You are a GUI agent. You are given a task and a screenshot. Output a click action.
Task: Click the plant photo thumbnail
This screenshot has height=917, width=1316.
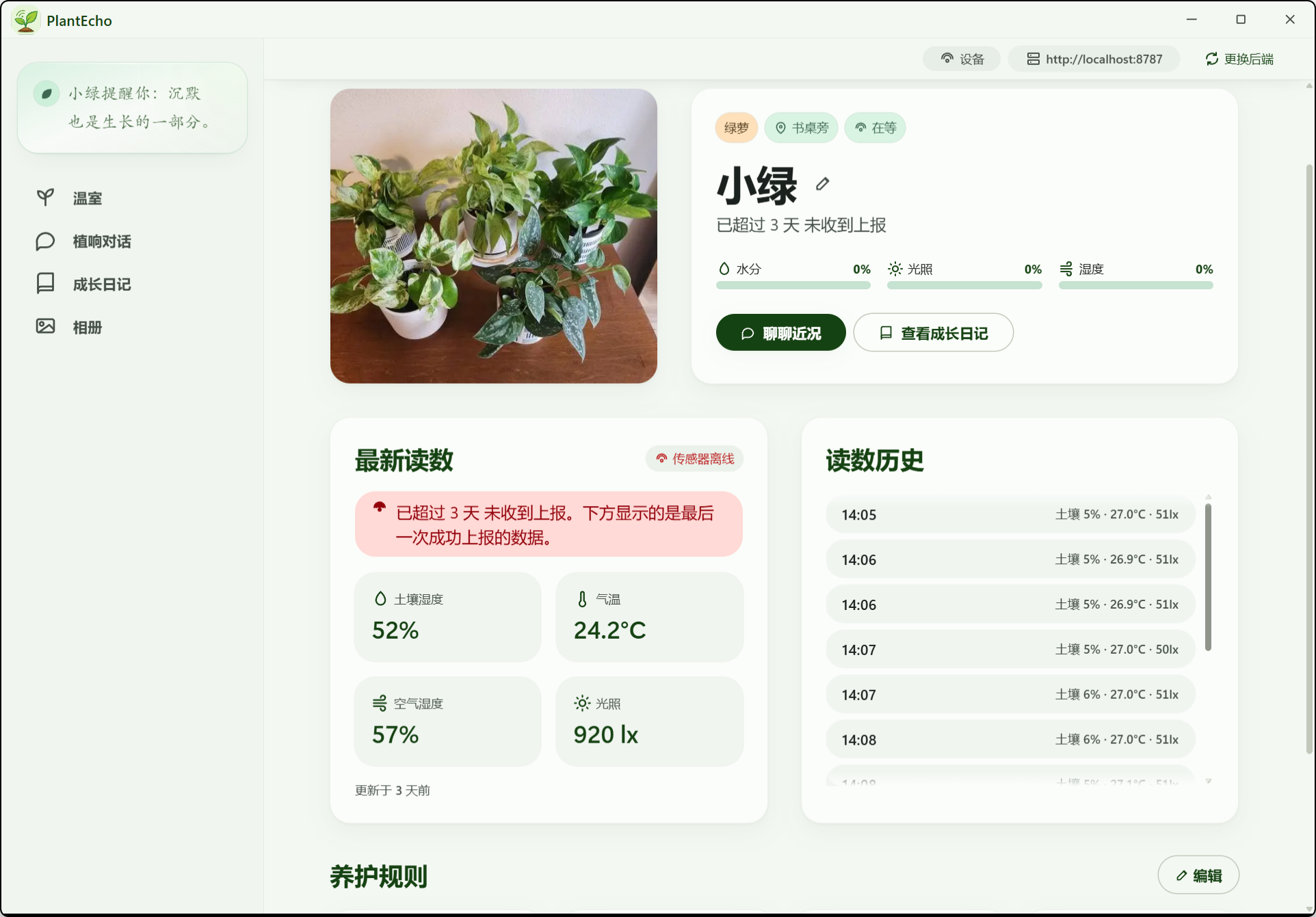click(x=494, y=236)
